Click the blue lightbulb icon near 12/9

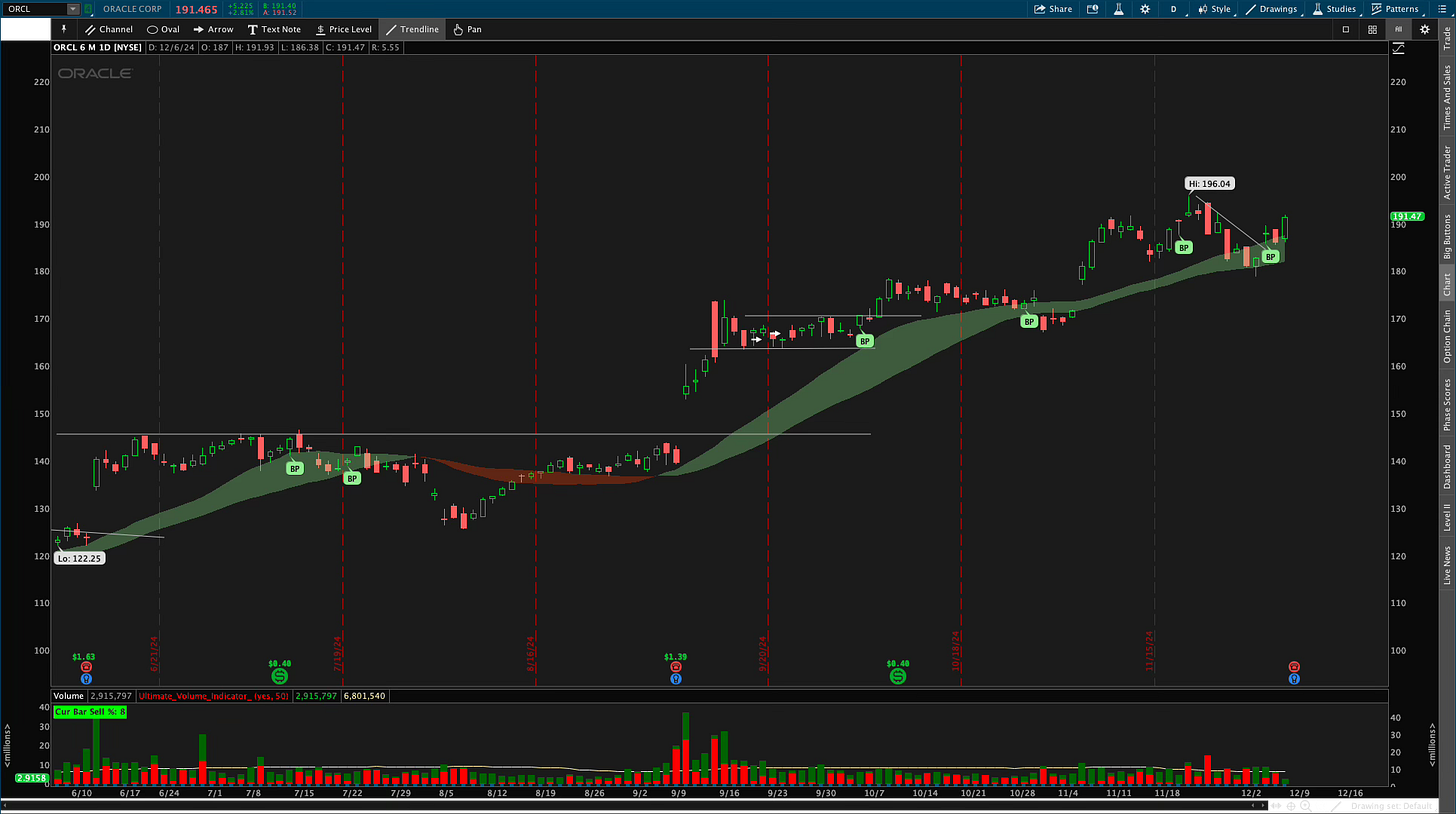[1294, 679]
